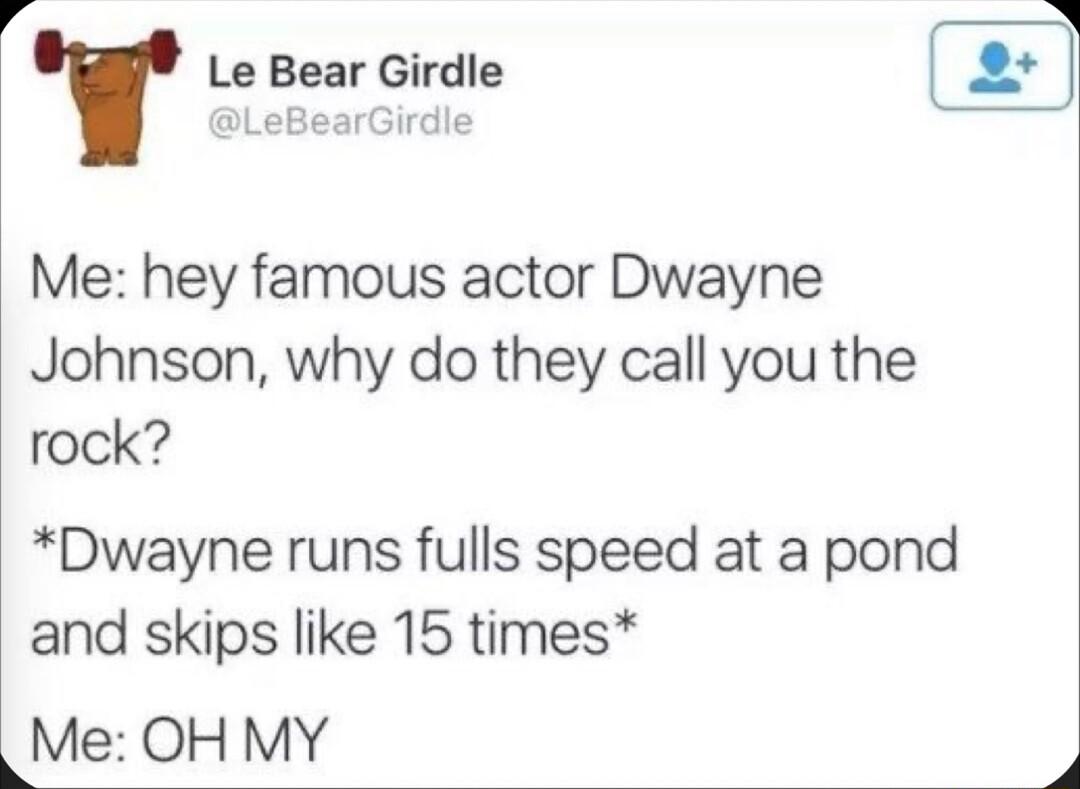Click the person silhouette in follow button
1080x789 pixels.
[994, 67]
